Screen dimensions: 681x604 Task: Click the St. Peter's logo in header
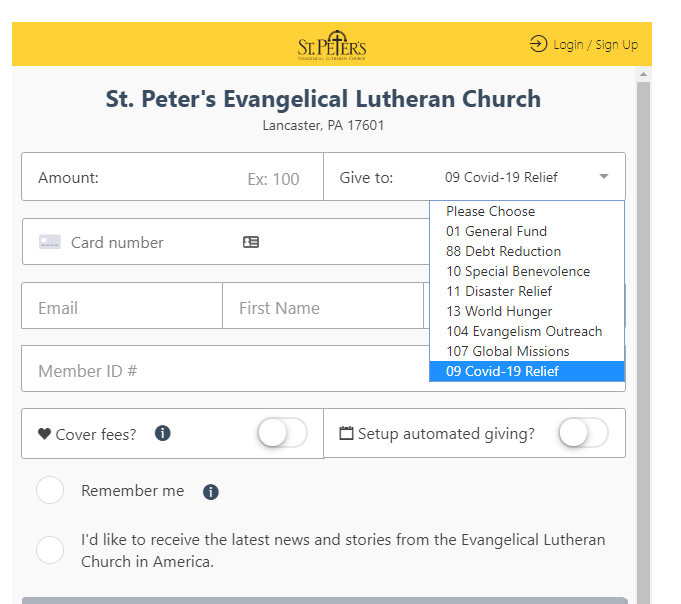tap(332, 45)
